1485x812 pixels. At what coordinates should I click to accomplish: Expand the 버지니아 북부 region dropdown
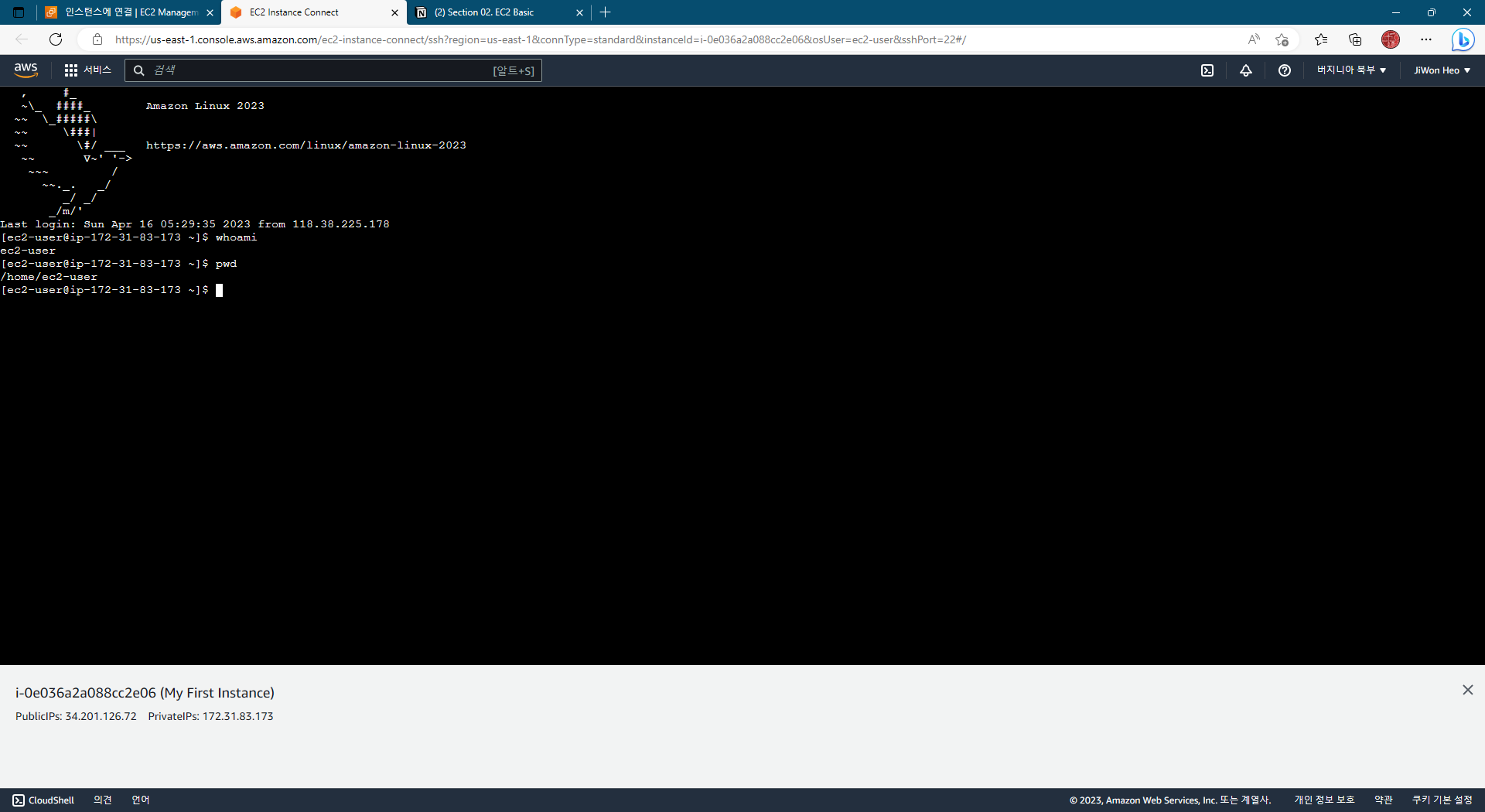1351,70
